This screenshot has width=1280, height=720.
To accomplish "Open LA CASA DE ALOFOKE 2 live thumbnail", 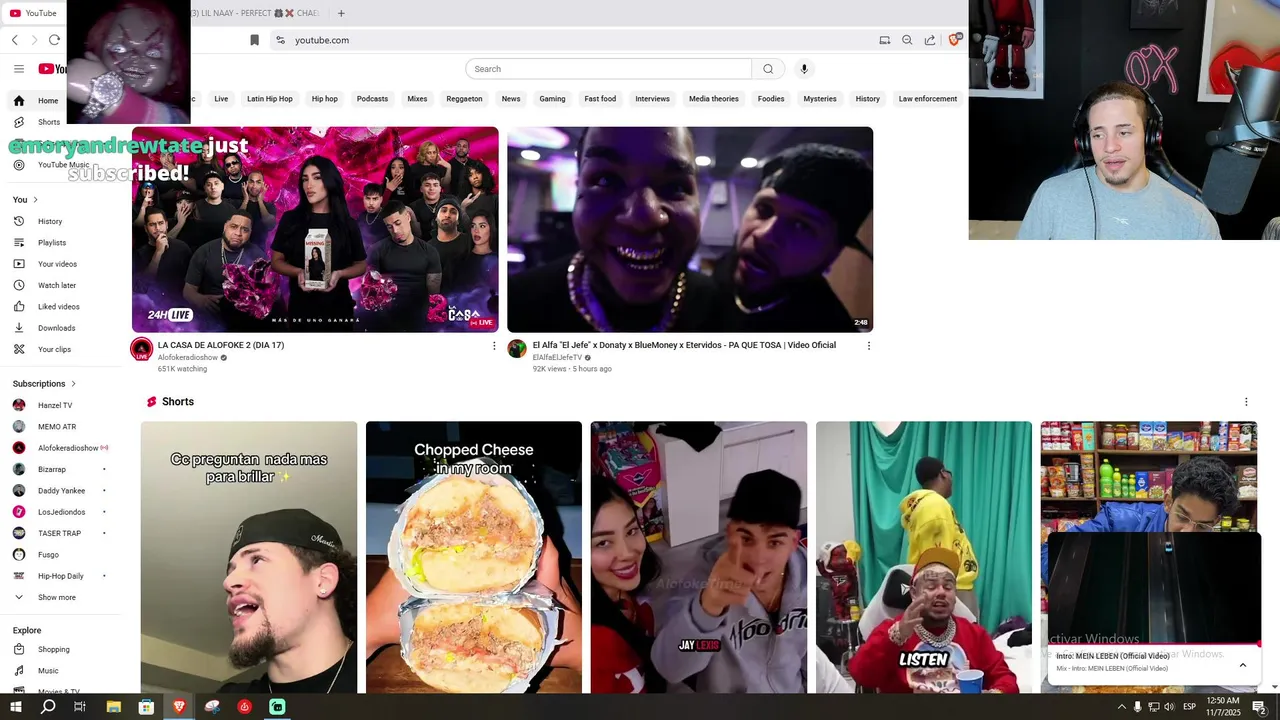I will [x=315, y=230].
